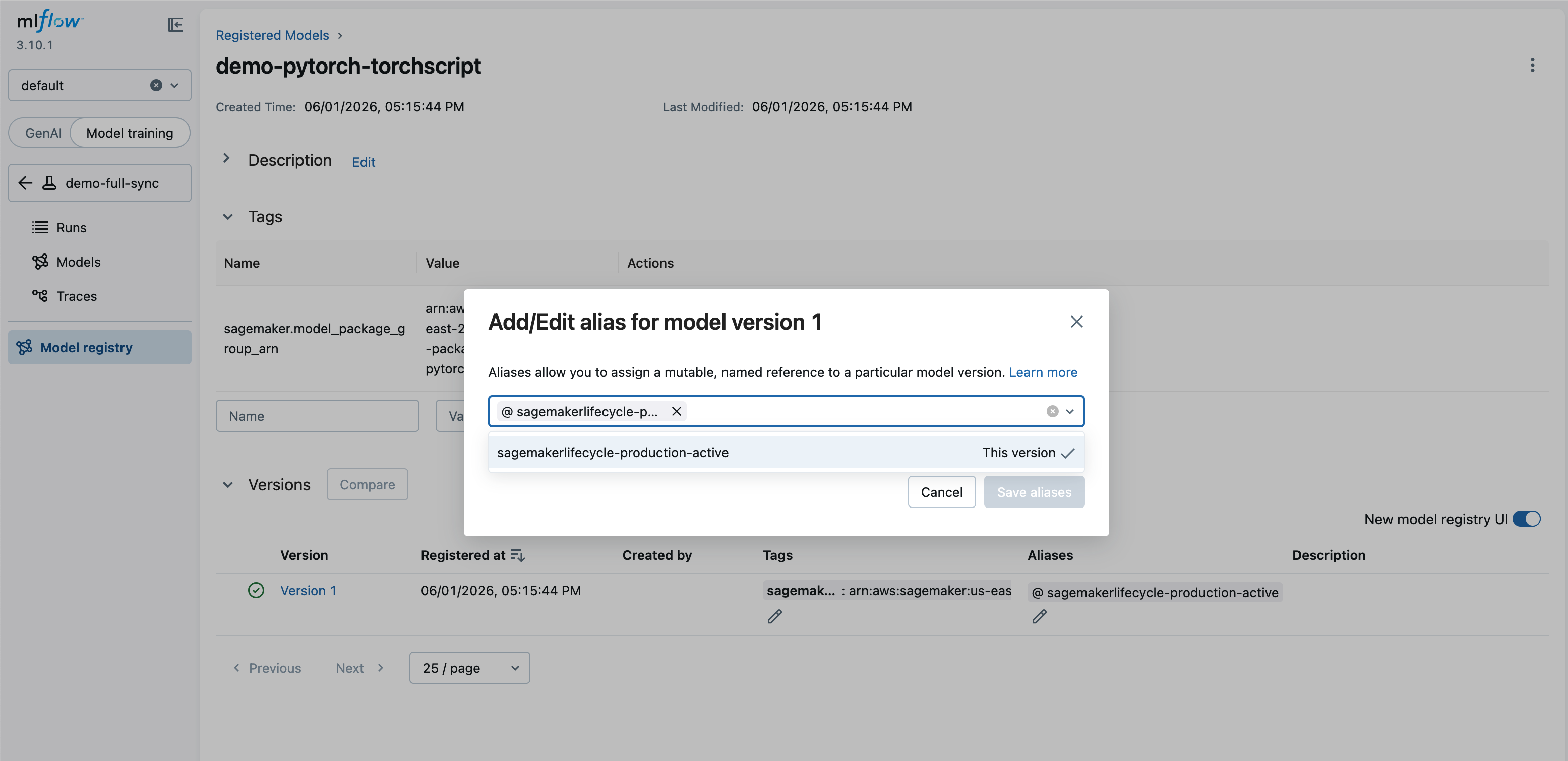Select sagemakerlifecycle-production-active option

[786, 453]
